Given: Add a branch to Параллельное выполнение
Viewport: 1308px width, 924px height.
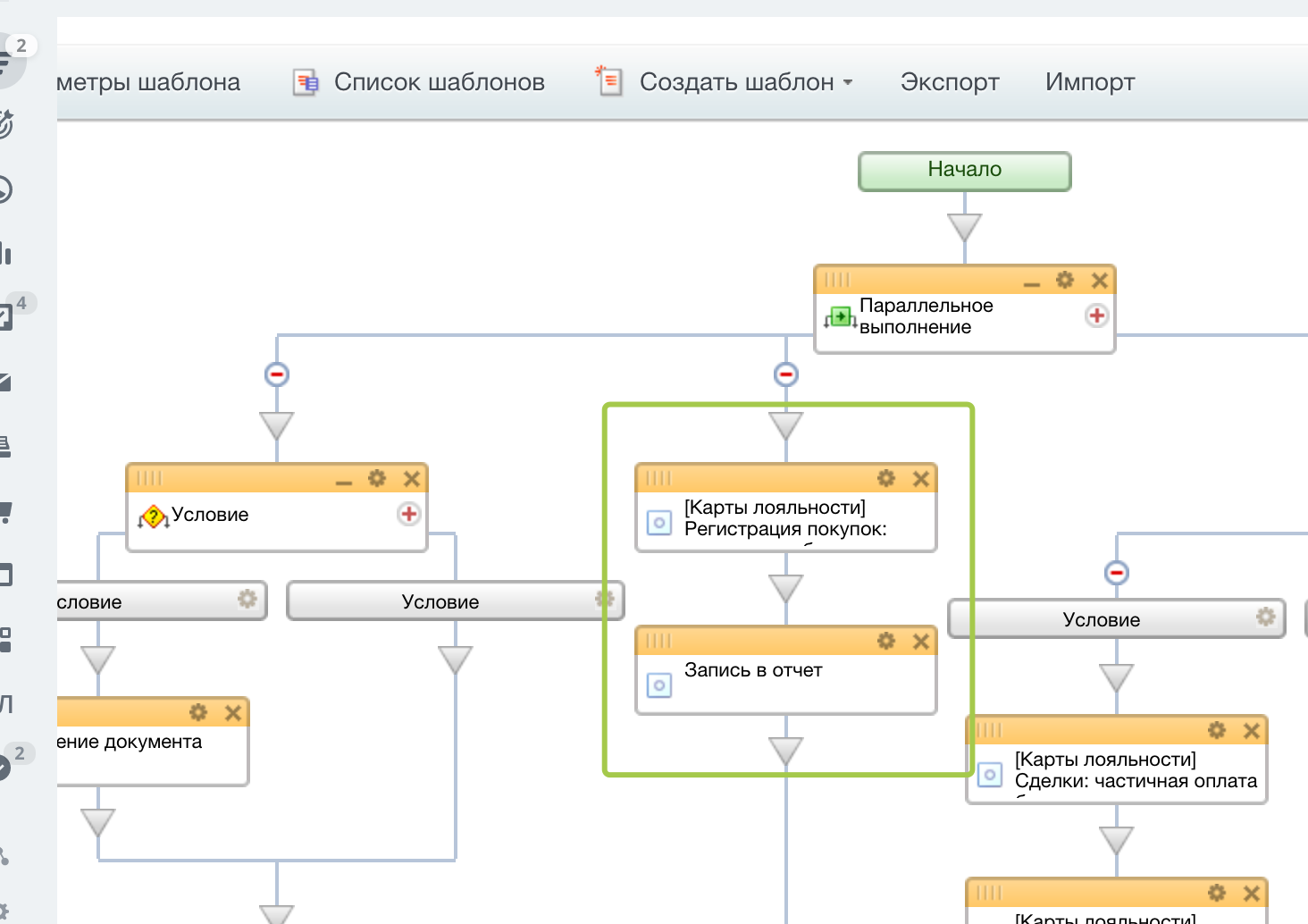Looking at the screenshot, I should click(1096, 315).
